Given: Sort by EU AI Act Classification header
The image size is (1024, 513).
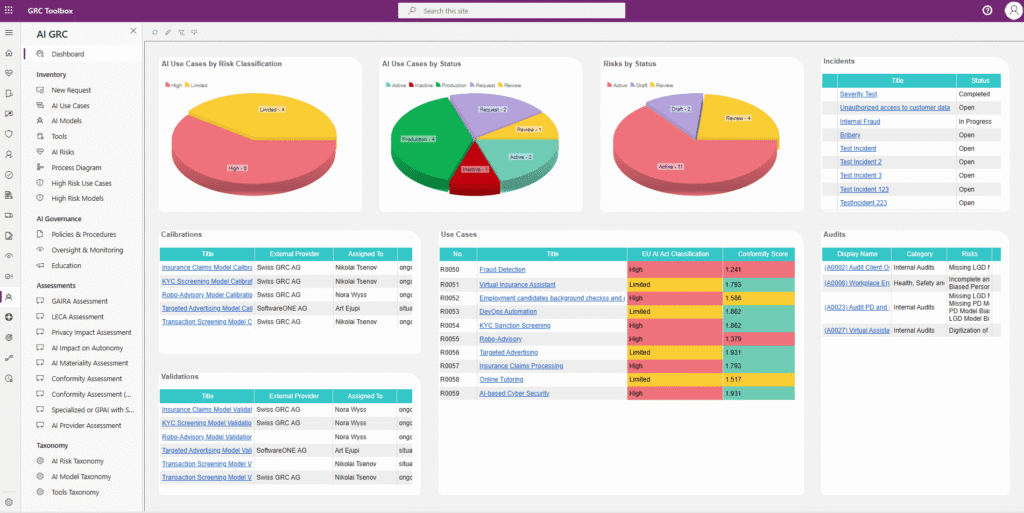Looking at the screenshot, I should pyautogui.click(x=675, y=254).
